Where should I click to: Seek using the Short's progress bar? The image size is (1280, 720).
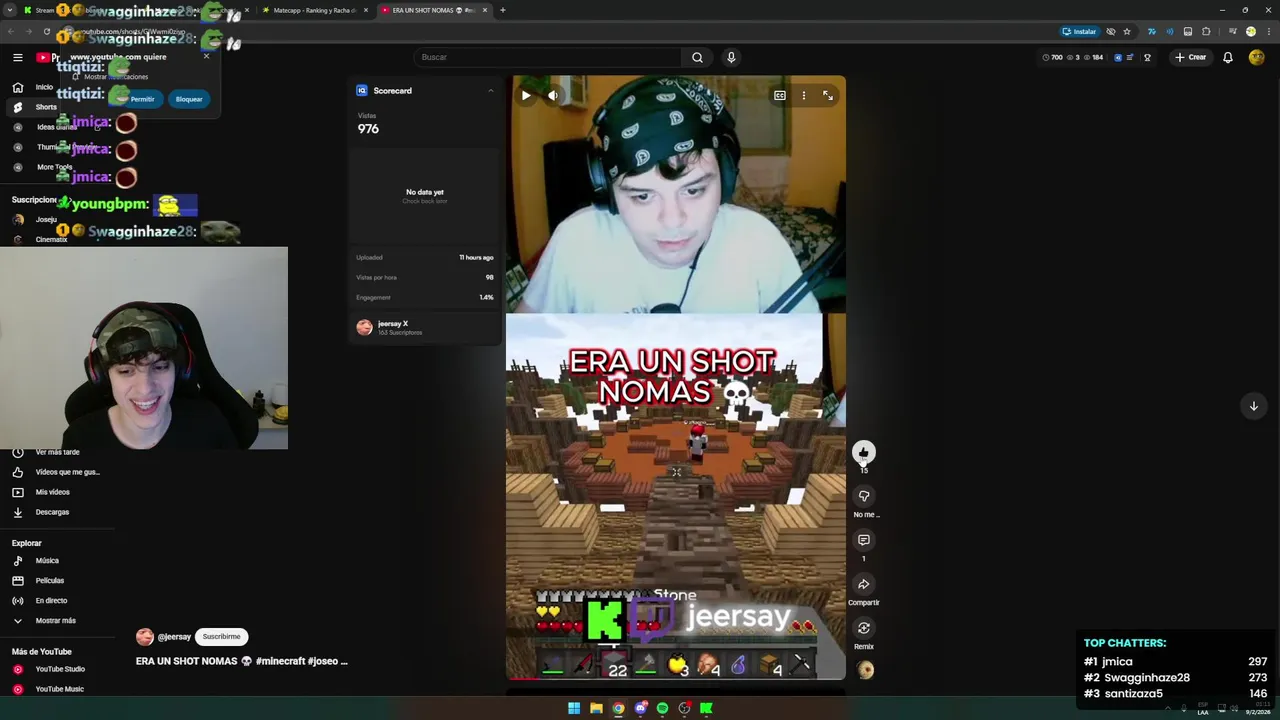(x=676, y=679)
